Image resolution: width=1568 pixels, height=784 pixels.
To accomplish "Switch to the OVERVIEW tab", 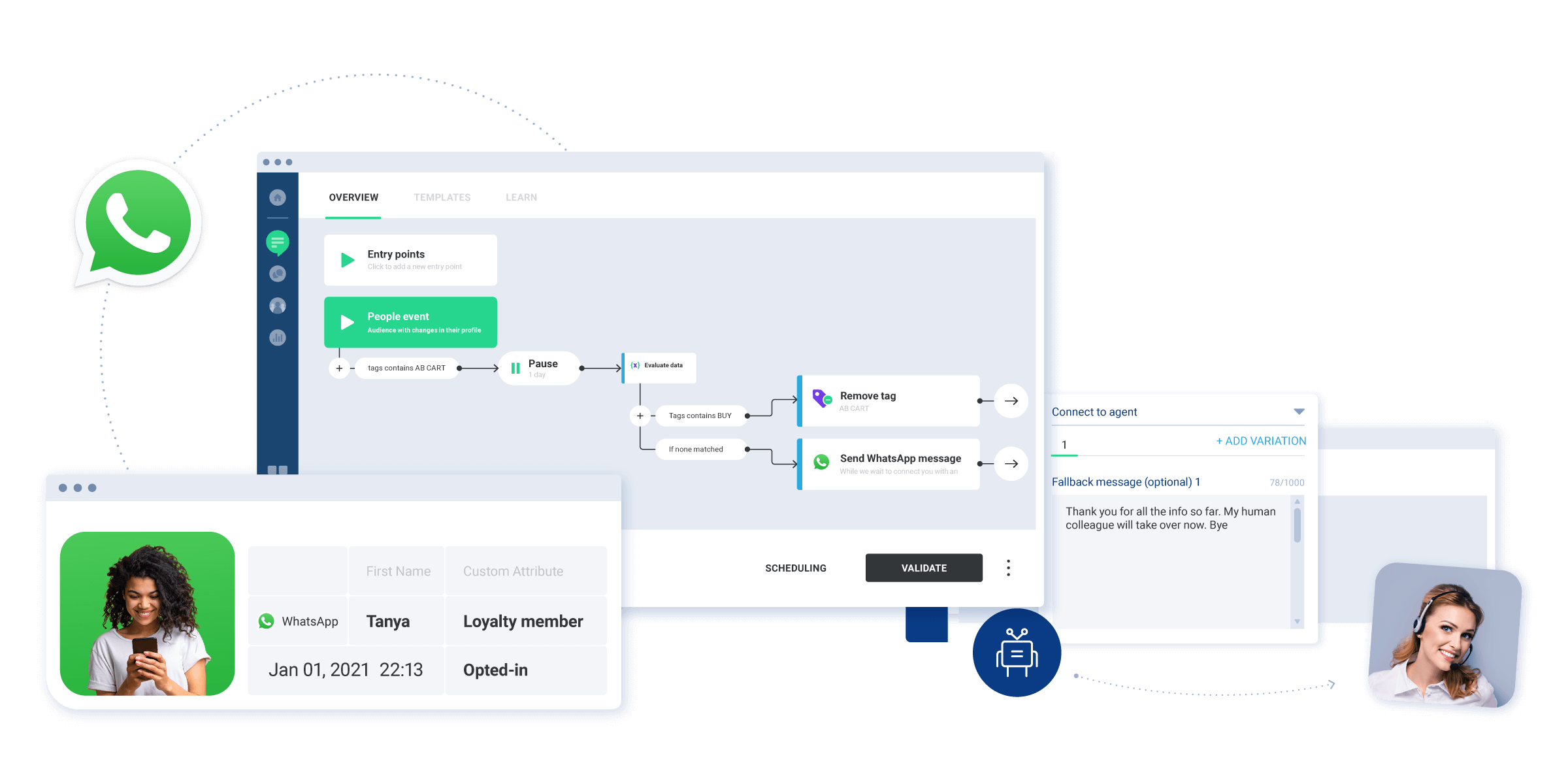I will (x=353, y=197).
